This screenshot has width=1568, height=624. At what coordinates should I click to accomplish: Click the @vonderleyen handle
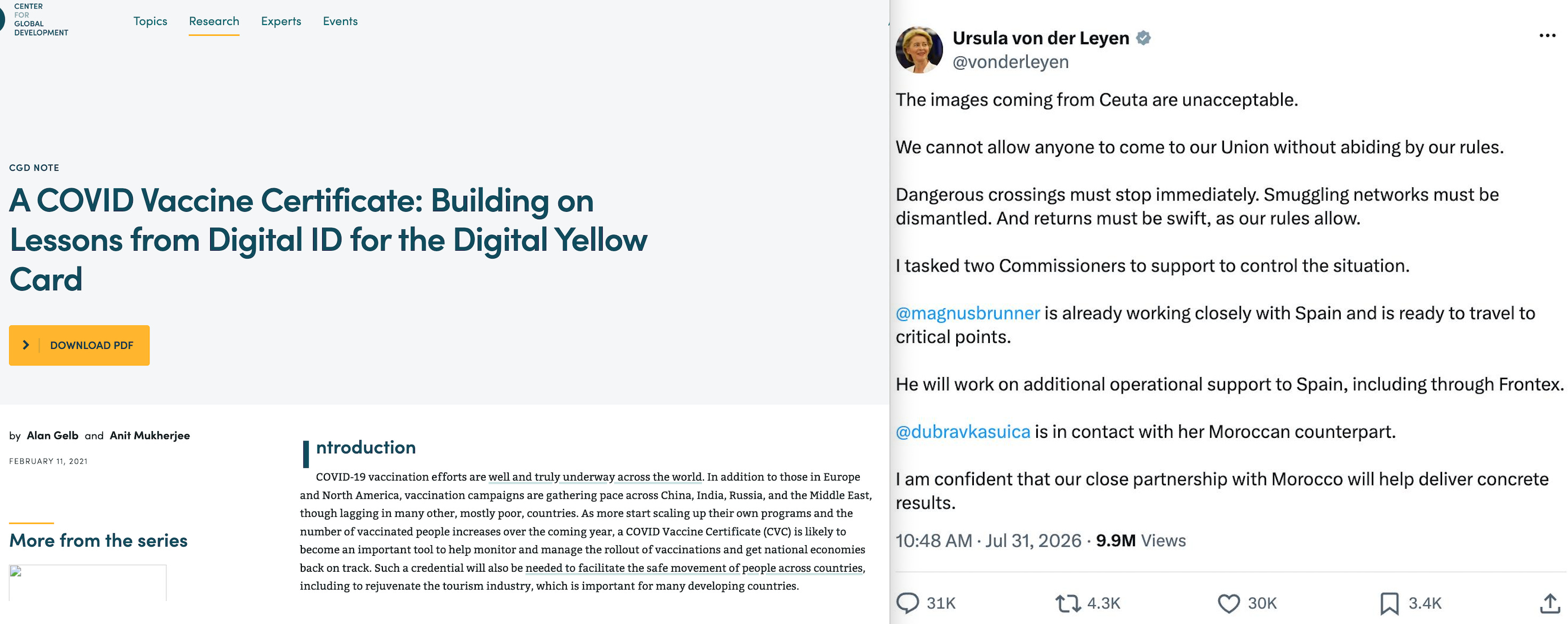pos(1011,61)
